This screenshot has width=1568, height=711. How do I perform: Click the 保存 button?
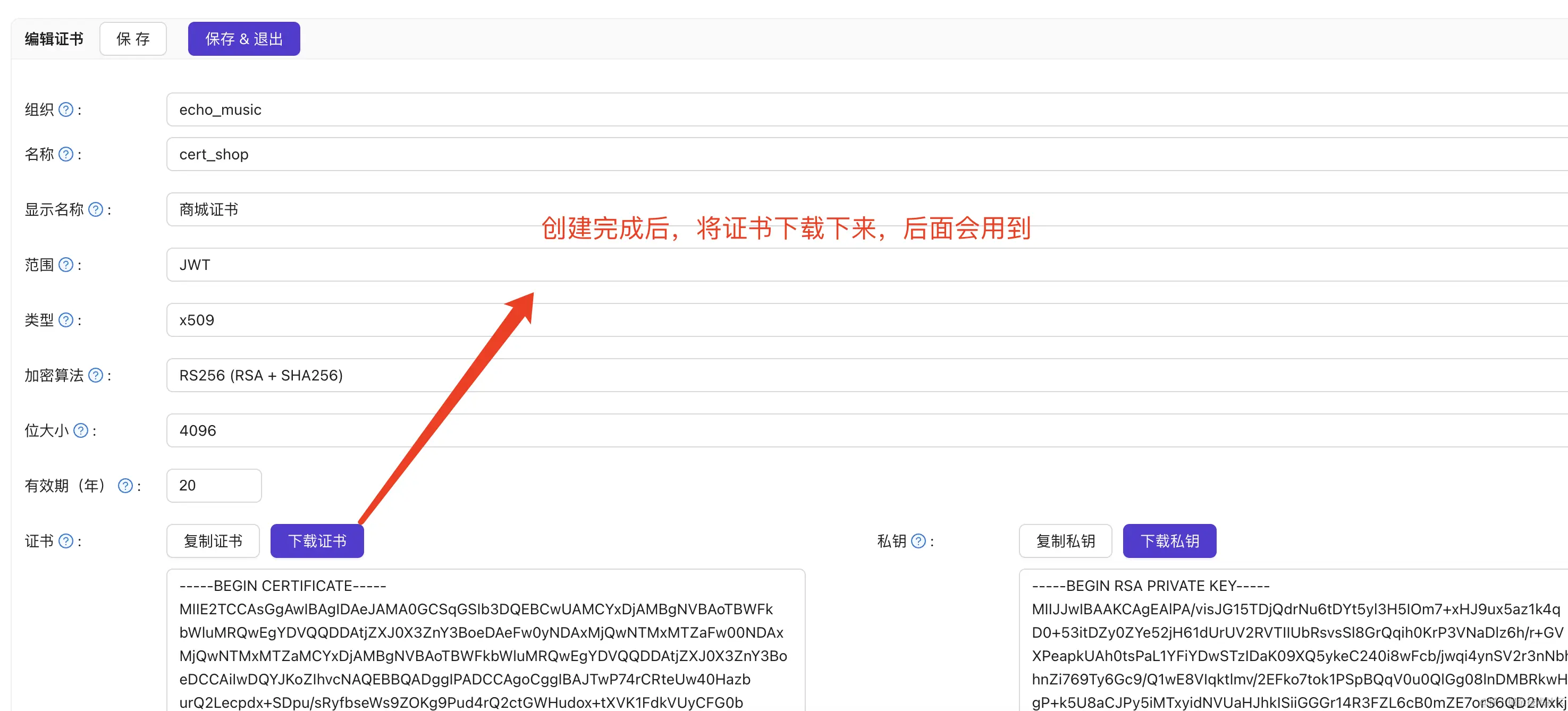tap(133, 39)
